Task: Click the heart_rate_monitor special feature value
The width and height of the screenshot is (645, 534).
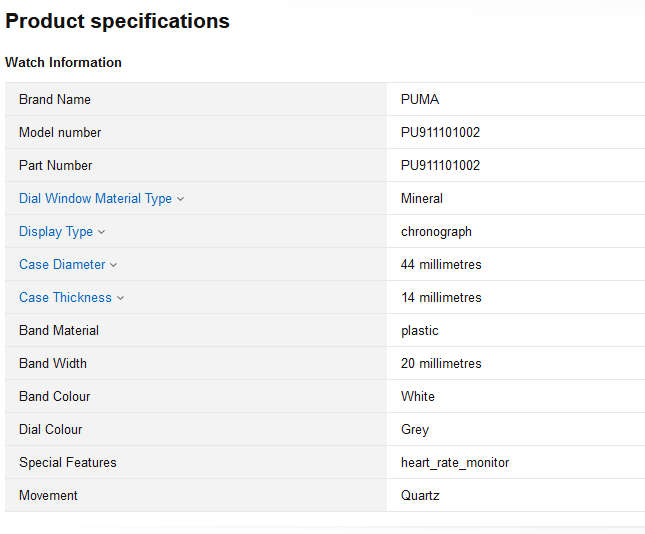Action: (455, 462)
